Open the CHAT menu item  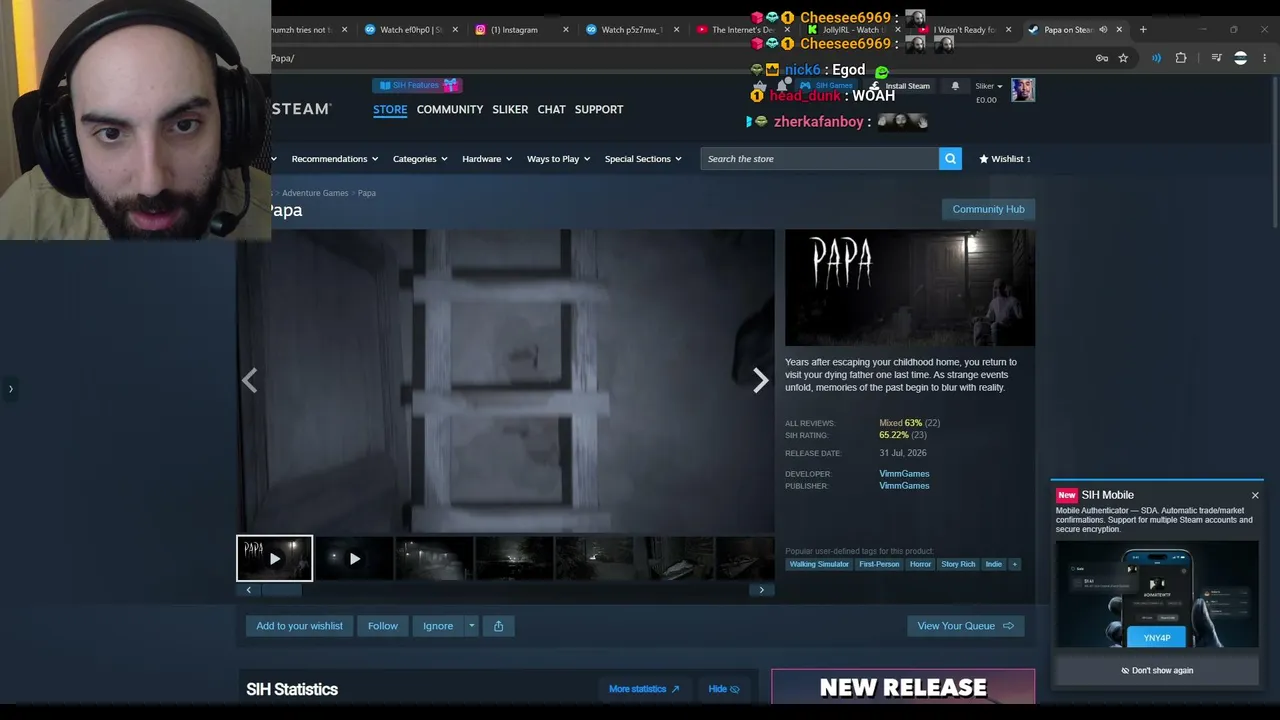point(552,109)
